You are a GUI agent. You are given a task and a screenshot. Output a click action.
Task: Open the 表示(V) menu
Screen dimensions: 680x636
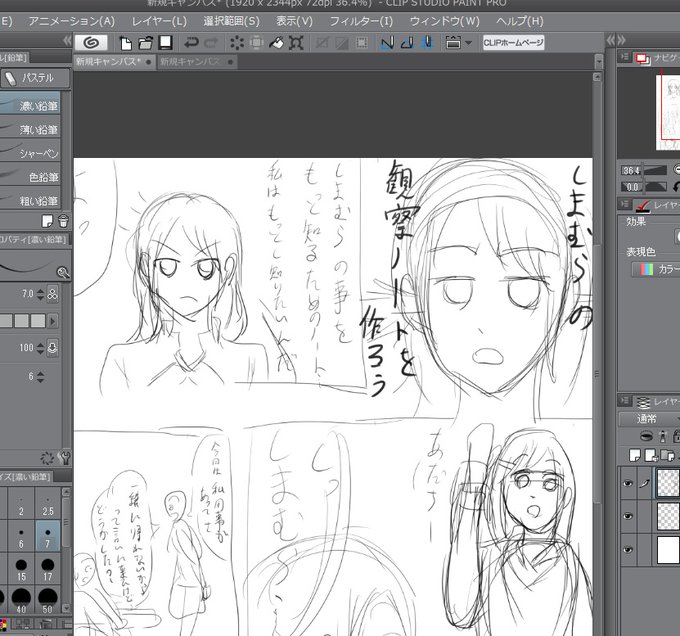(294, 21)
